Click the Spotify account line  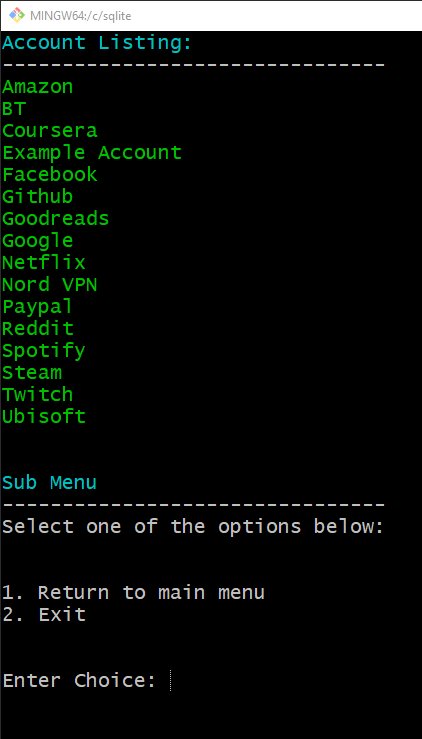(x=44, y=351)
